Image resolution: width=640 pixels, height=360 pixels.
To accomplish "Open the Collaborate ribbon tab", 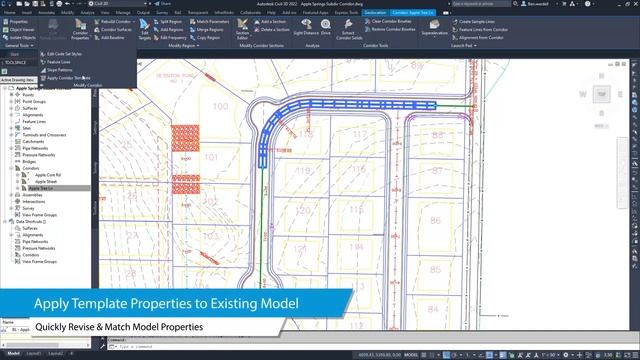I will point(250,13).
